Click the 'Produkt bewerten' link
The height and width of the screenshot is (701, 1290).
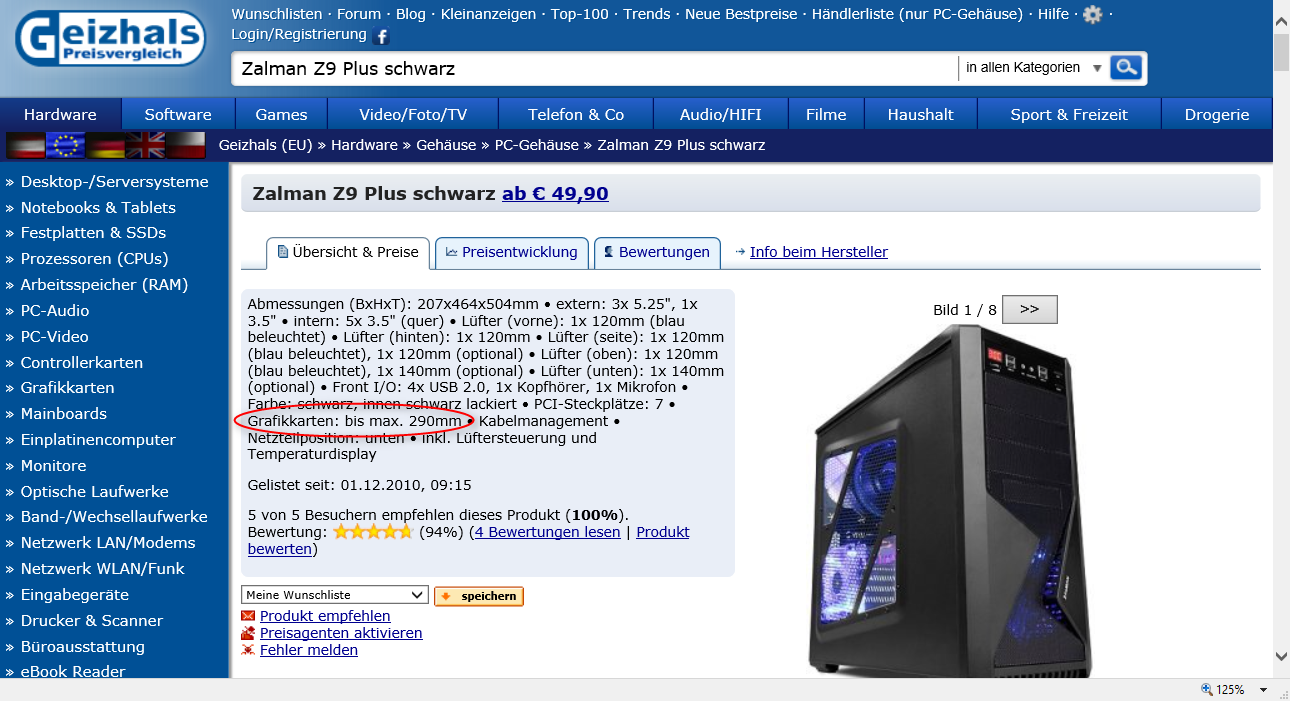(469, 540)
